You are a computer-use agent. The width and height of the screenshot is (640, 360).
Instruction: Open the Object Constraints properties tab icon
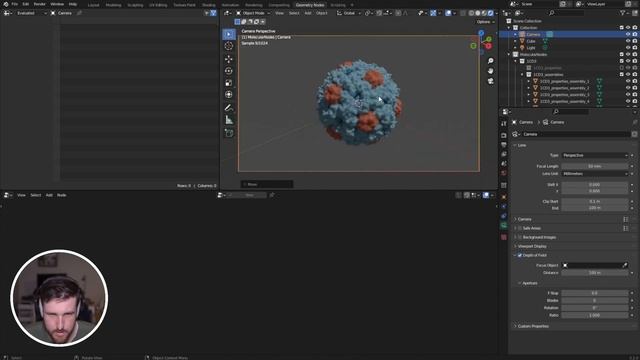point(504,216)
